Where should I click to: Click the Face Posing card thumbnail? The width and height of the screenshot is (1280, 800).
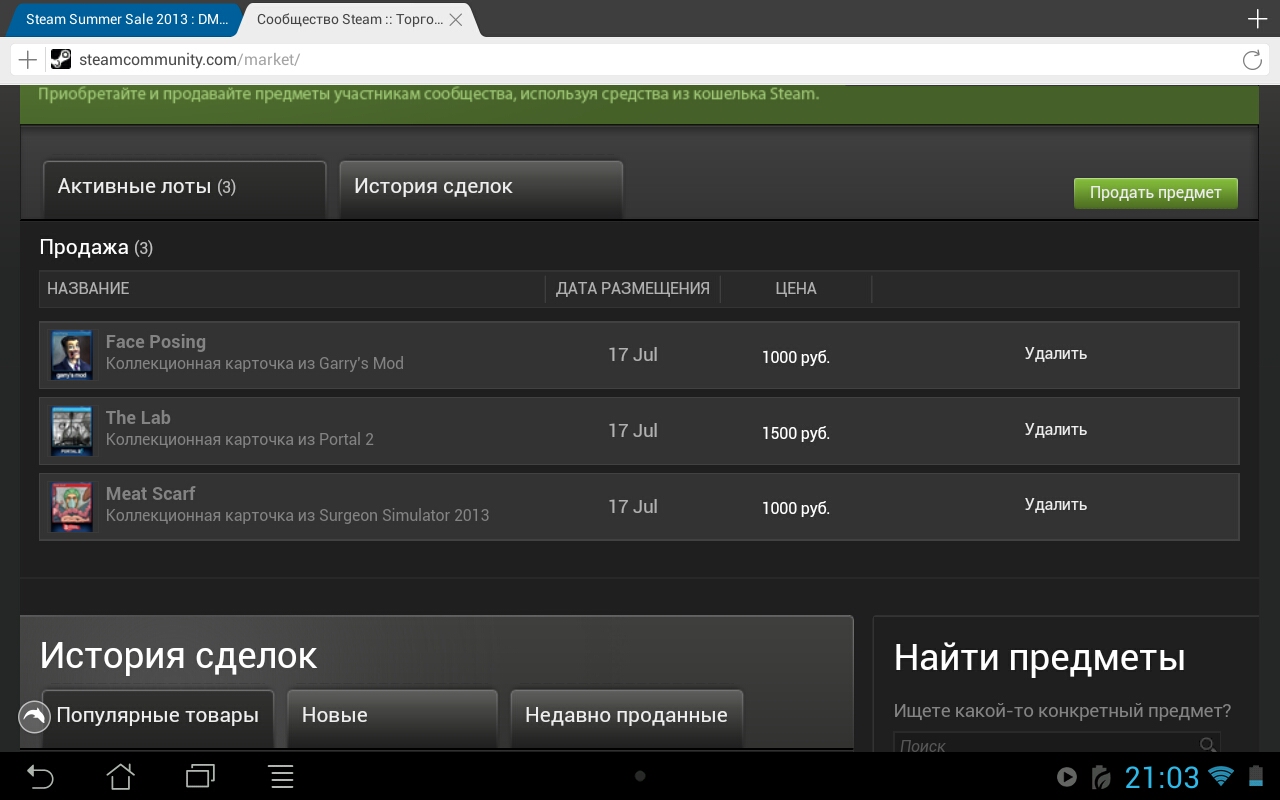(x=71, y=355)
